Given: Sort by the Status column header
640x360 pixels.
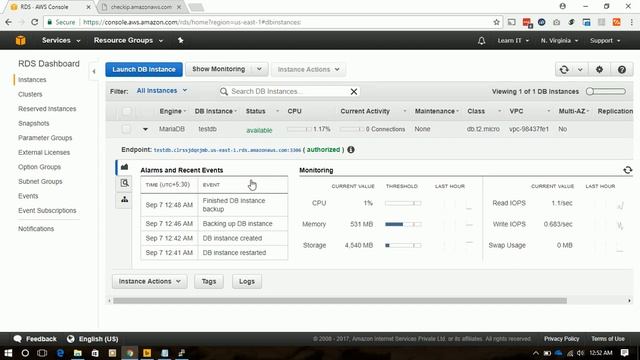Looking at the screenshot, I should tap(256, 111).
